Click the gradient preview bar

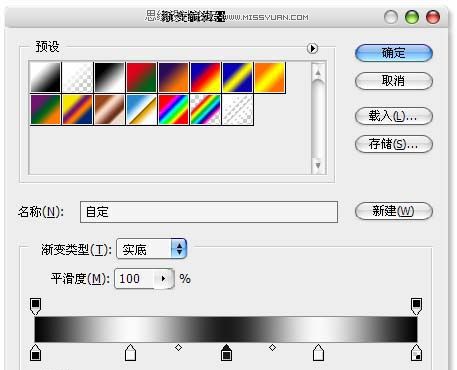226,329
